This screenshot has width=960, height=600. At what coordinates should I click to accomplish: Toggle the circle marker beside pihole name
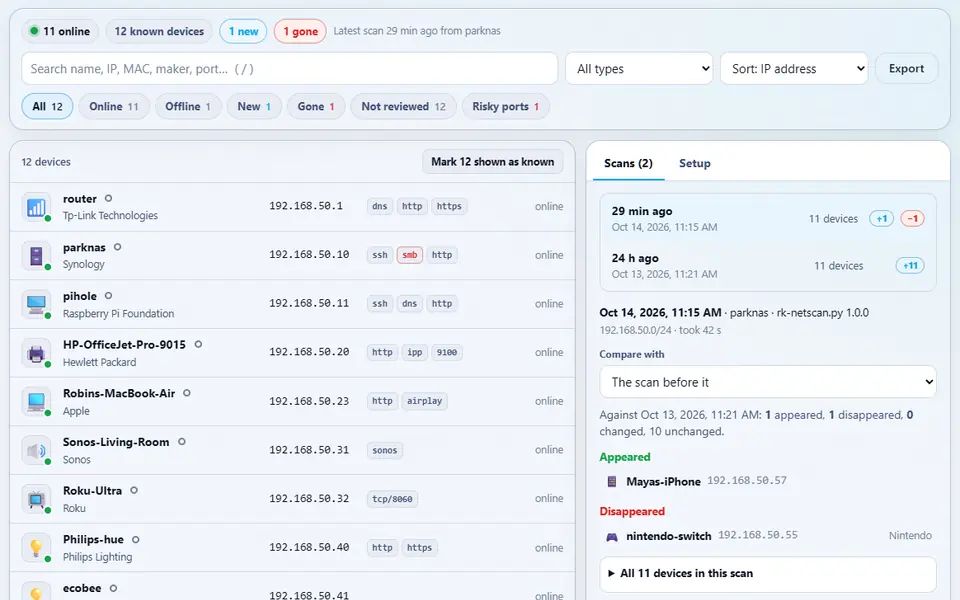108,296
